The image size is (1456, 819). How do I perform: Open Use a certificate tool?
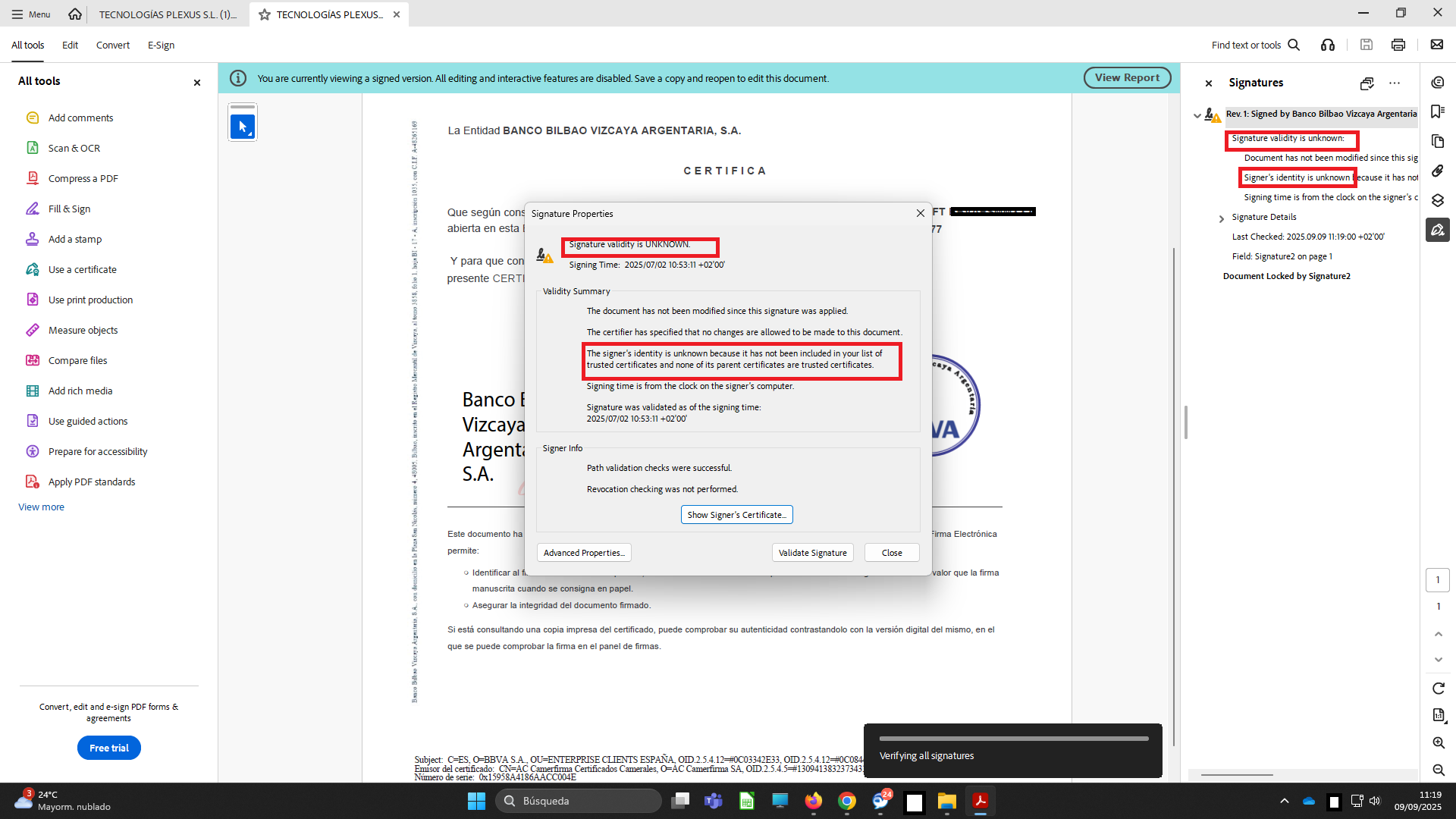[x=82, y=269]
